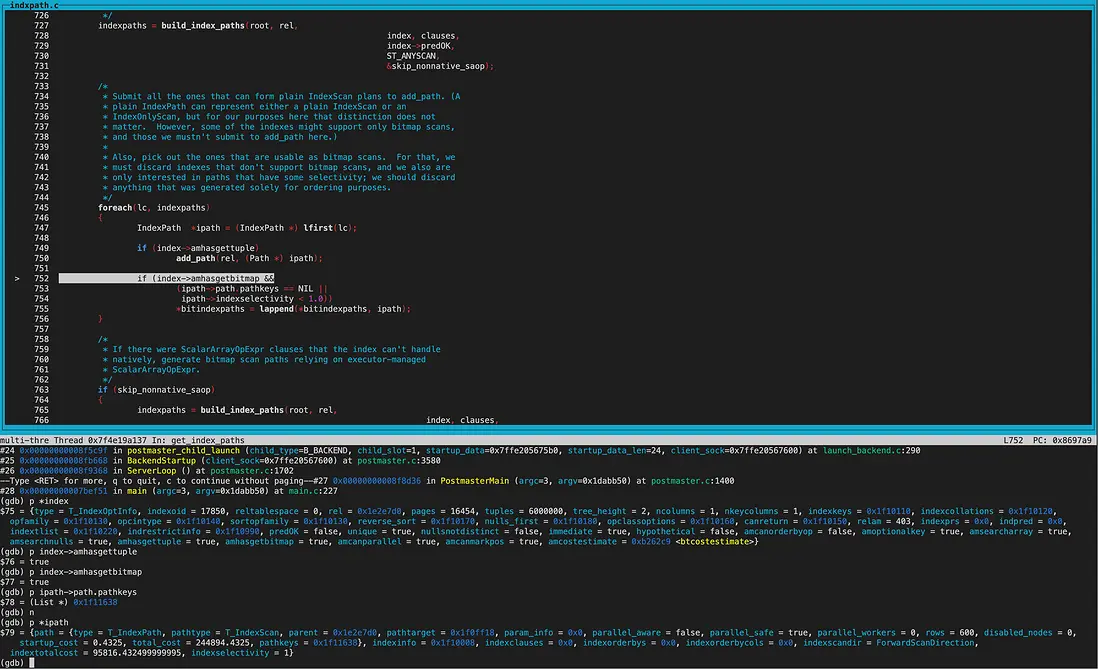Click the PC: 0x8697a9 address indicator
The width and height of the screenshot is (1098, 669).
point(1064,440)
